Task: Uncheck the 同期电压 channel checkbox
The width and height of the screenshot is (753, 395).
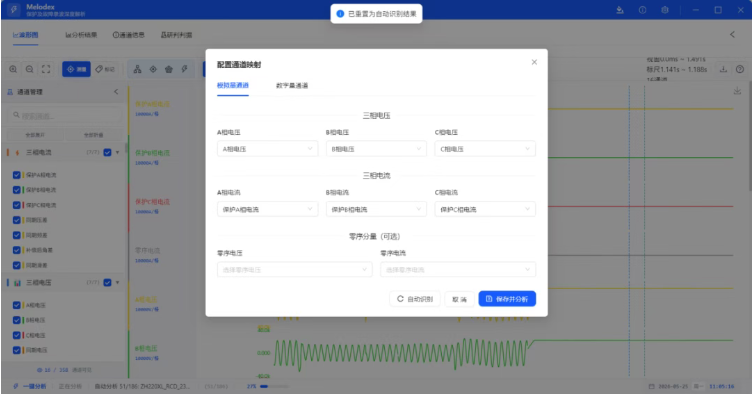Action: (17, 350)
